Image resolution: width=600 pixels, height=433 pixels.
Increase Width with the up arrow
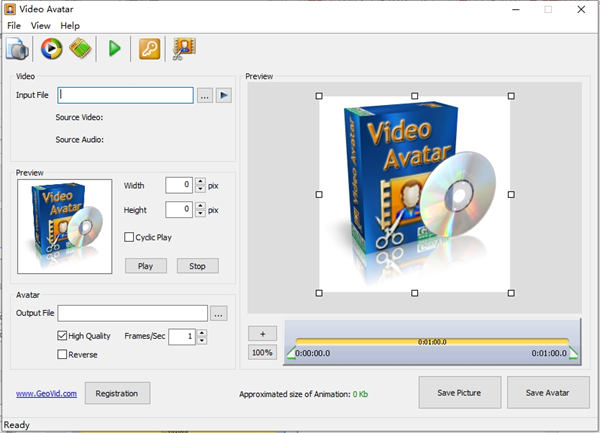coord(200,181)
